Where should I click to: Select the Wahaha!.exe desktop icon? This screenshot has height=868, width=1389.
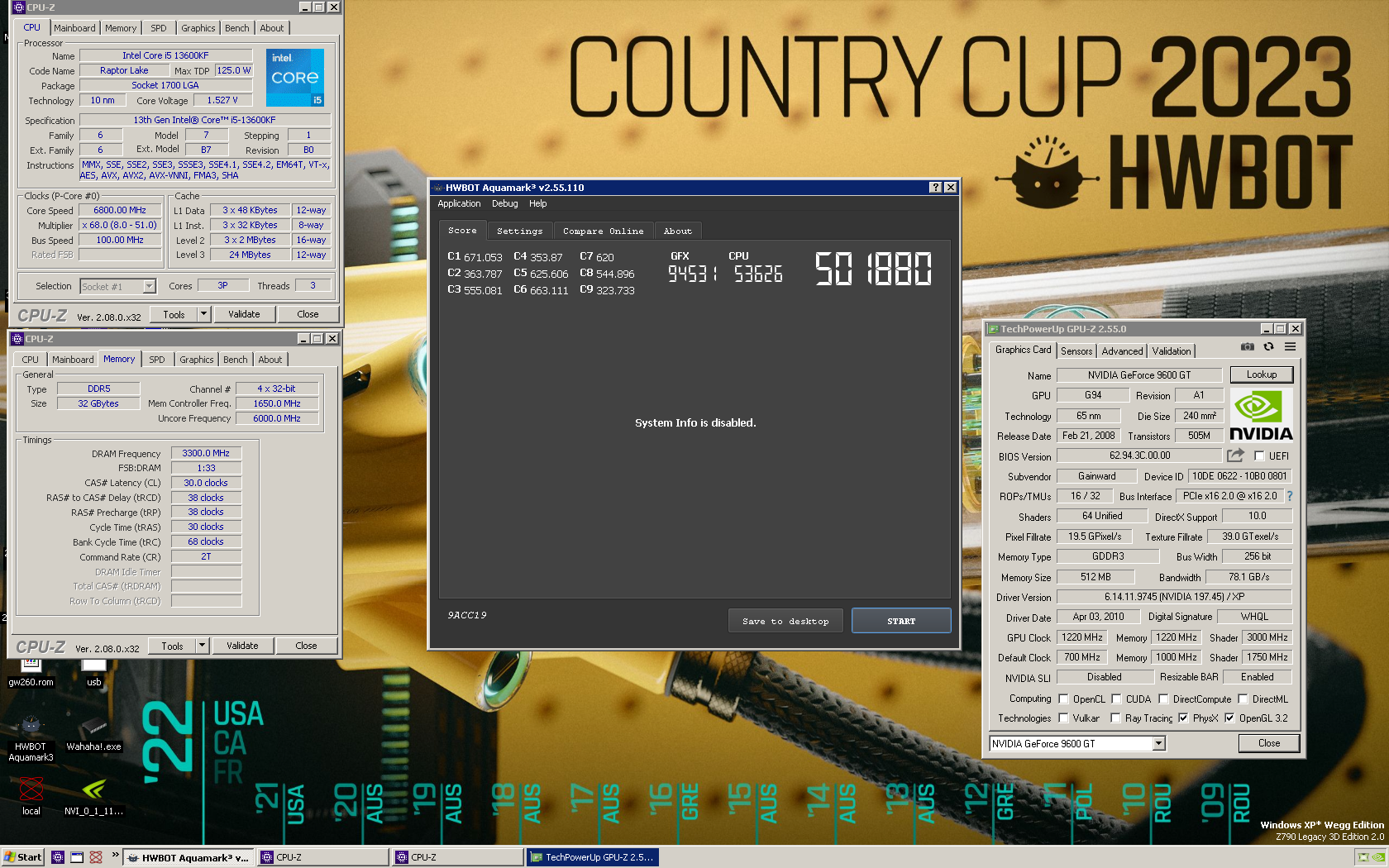[93, 734]
